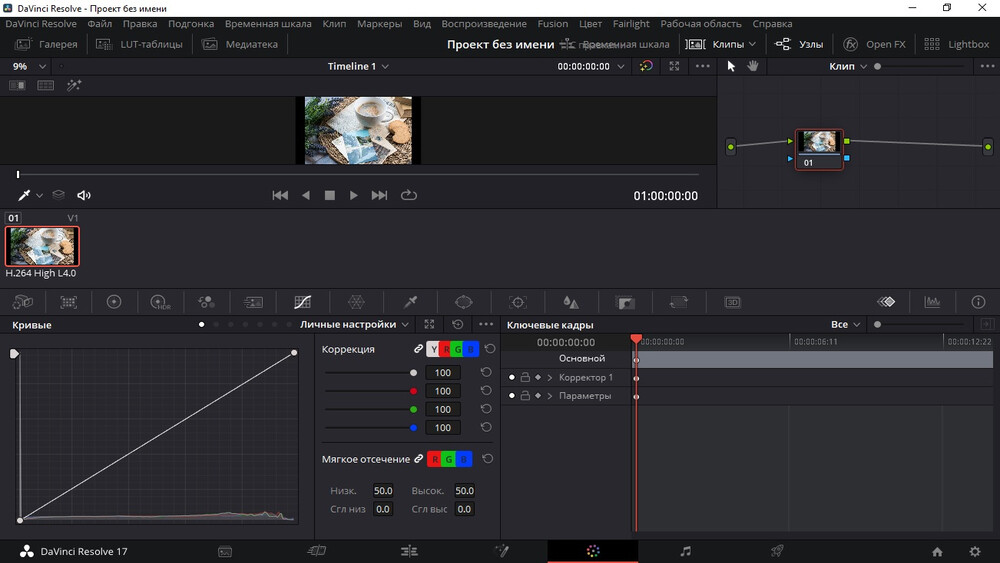Toggle the green channel in Коррекция
This screenshot has height=563, width=1000.
(x=458, y=349)
